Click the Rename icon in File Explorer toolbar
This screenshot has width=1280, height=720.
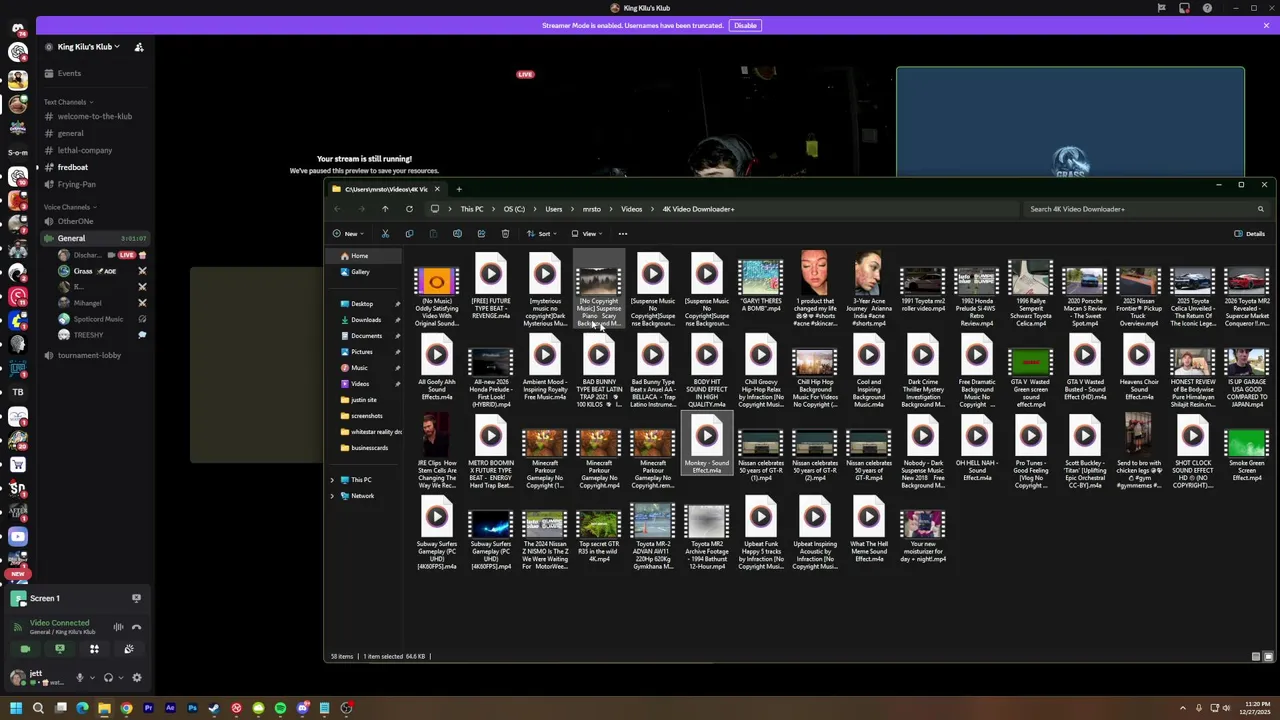point(457,233)
